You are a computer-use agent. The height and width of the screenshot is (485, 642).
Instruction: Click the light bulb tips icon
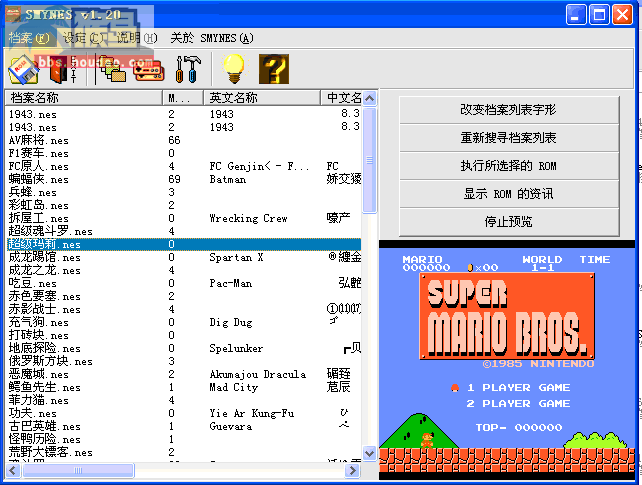coord(235,69)
